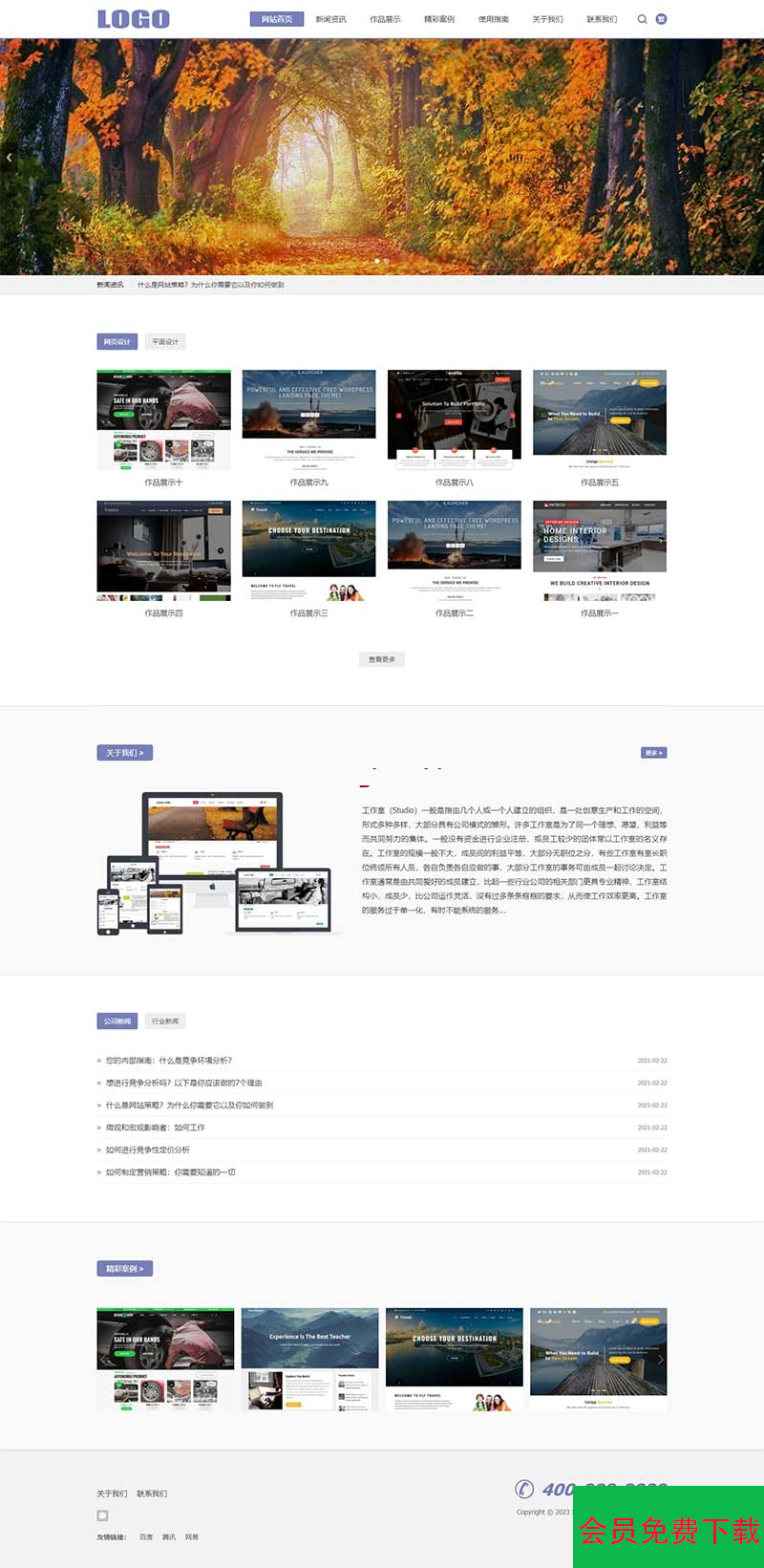
Task: Click the 繁 language switch icon
Action: click(661, 19)
